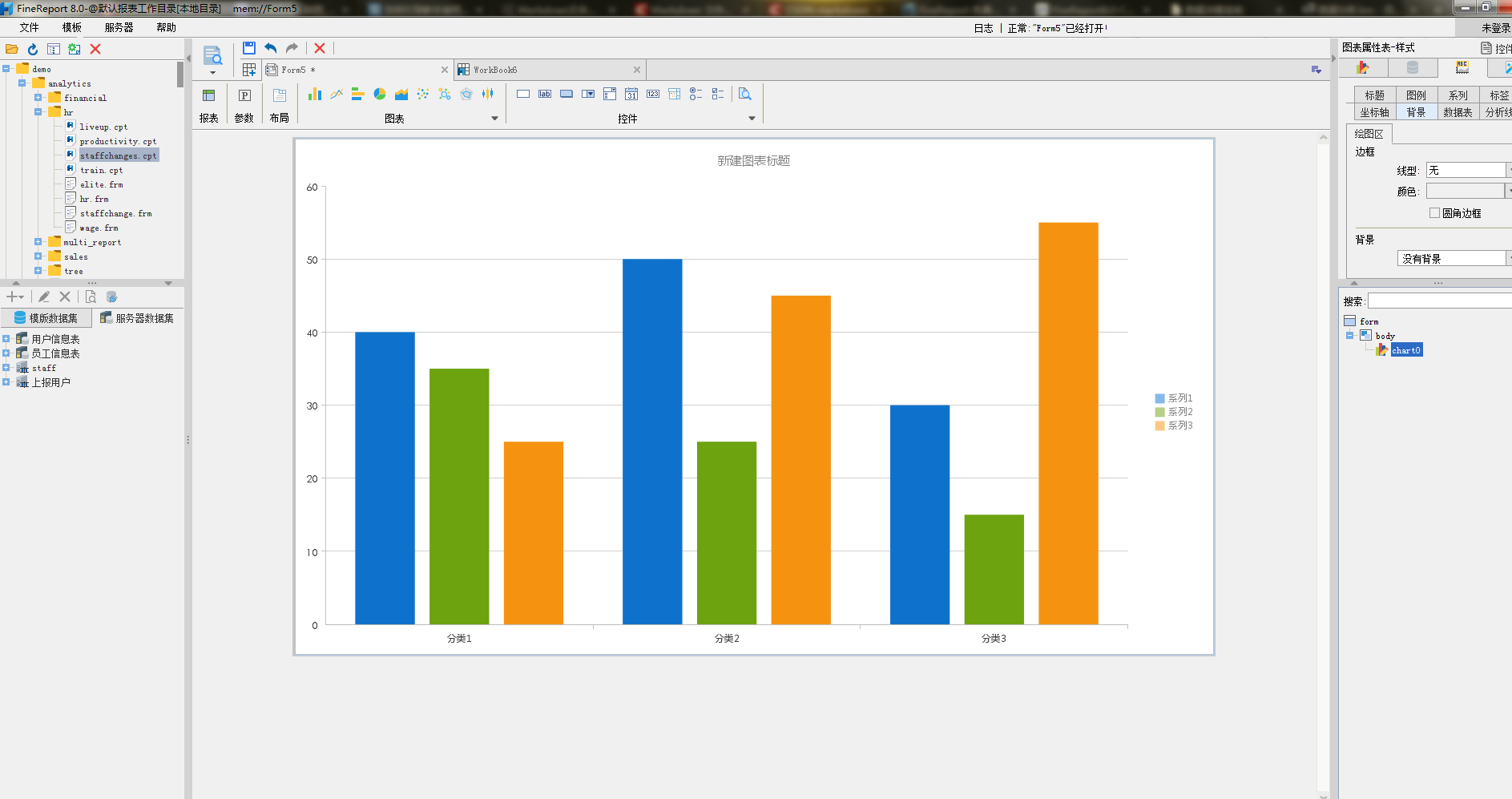Image resolution: width=1512 pixels, height=799 pixels.
Task: Open the 服务器 menu
Action: [119, 27]
